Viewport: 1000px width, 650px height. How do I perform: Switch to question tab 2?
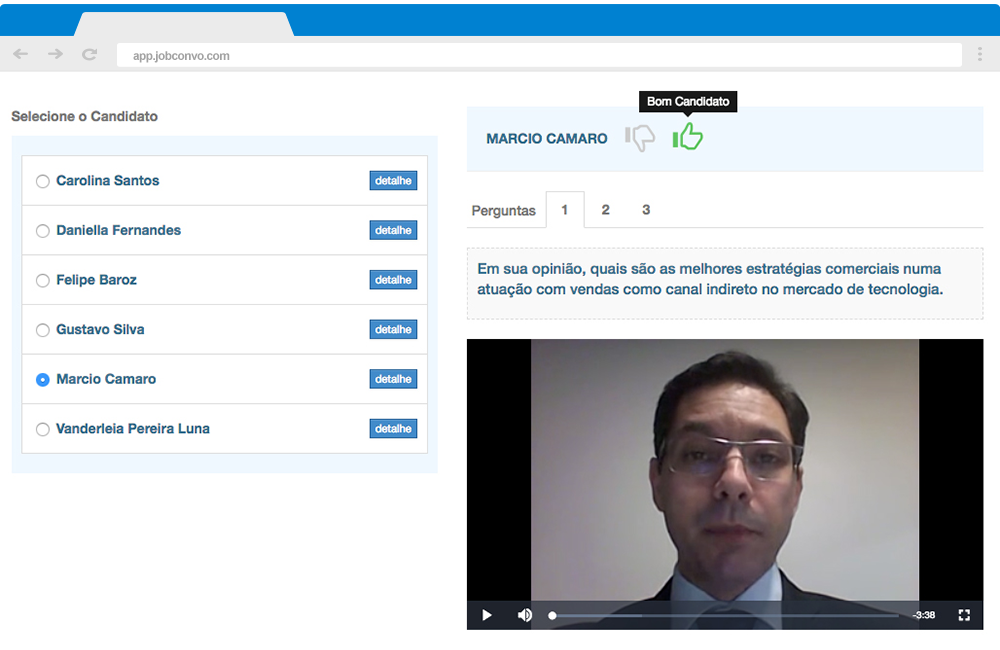tap(605, 210)
